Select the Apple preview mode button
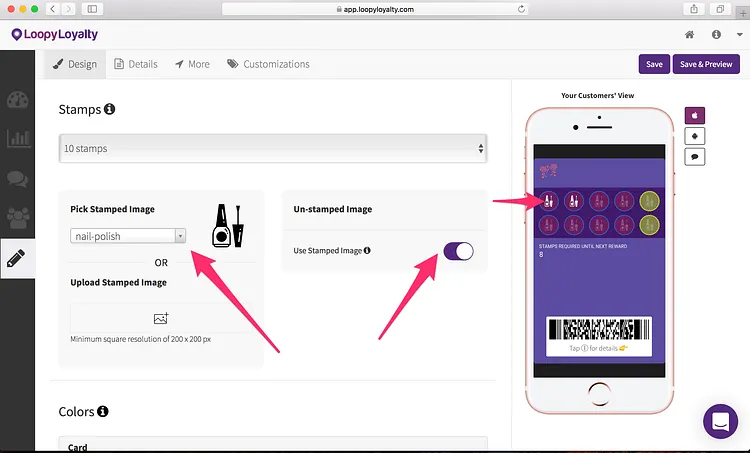 695,115
